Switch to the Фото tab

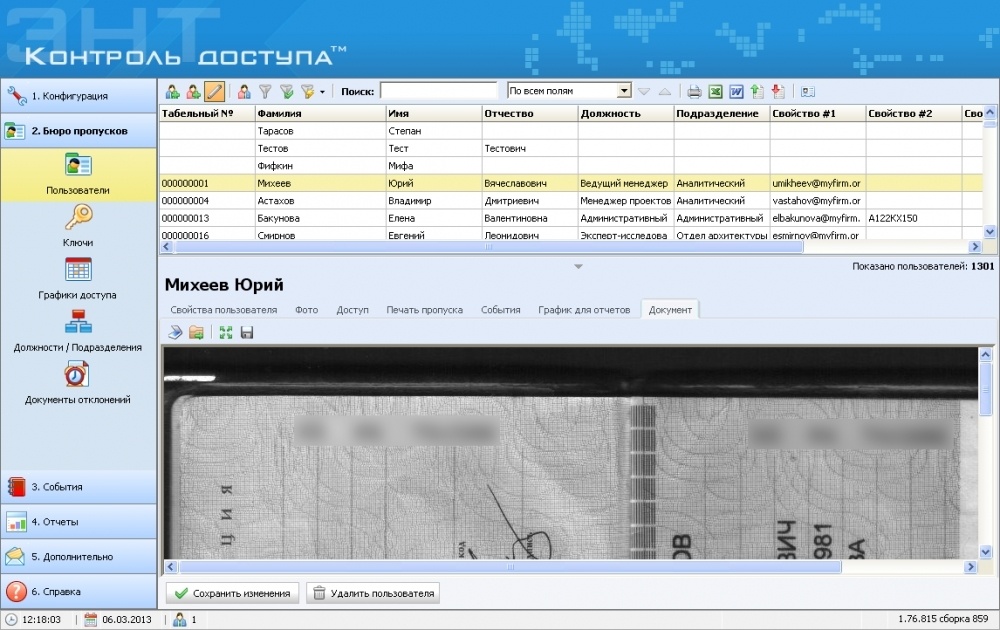point(306,310)
